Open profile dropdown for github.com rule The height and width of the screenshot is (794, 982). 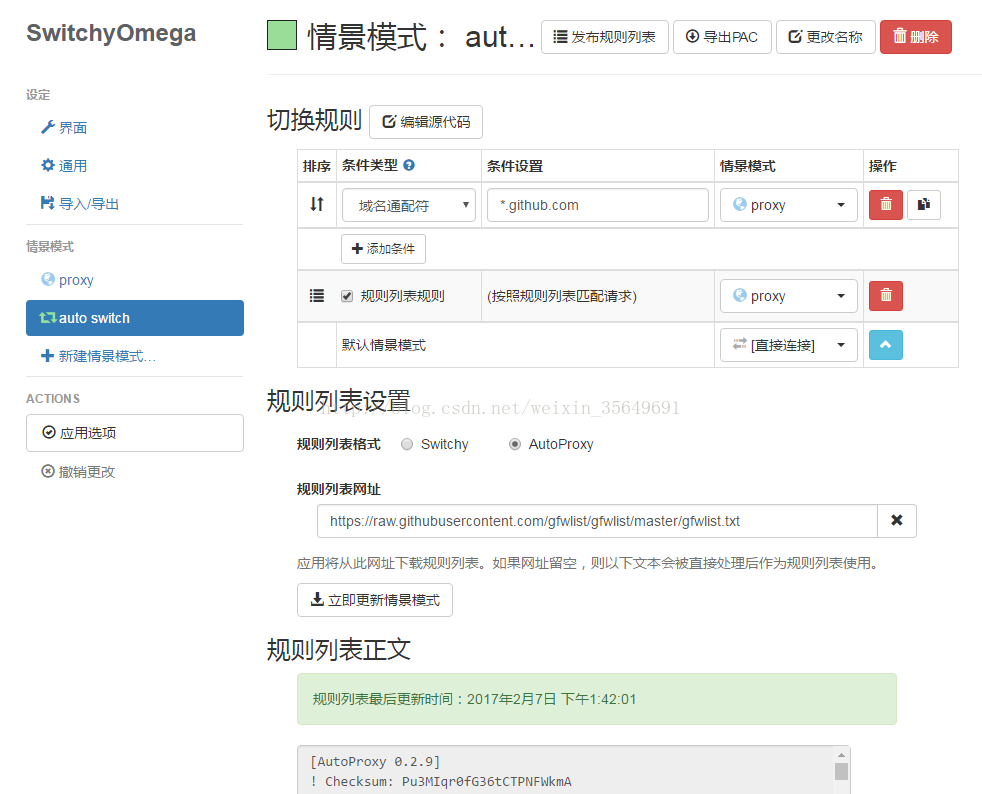click(x=788, y=205)
